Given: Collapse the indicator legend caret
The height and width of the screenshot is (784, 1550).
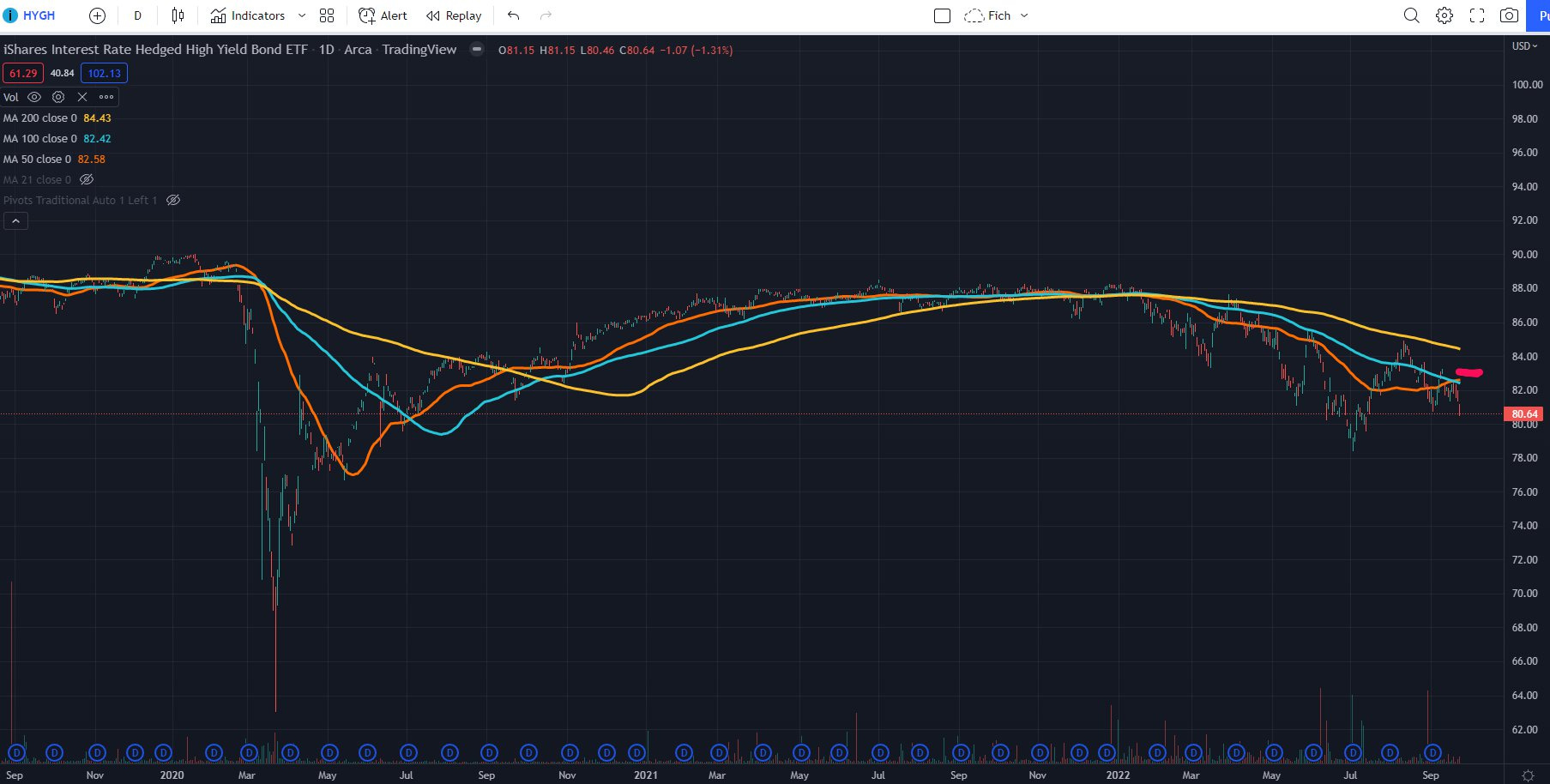Looking at the screenshot, I should point(15,221).
